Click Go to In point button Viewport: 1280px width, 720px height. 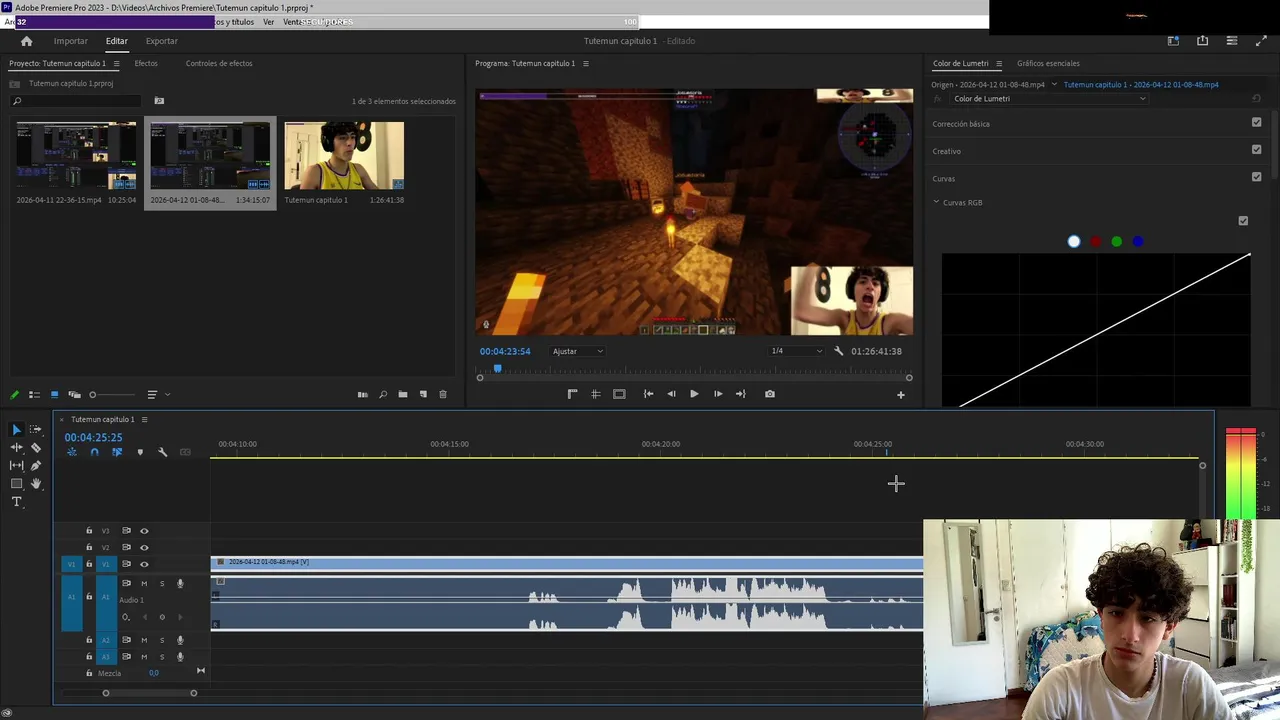[x=648, y=394]
